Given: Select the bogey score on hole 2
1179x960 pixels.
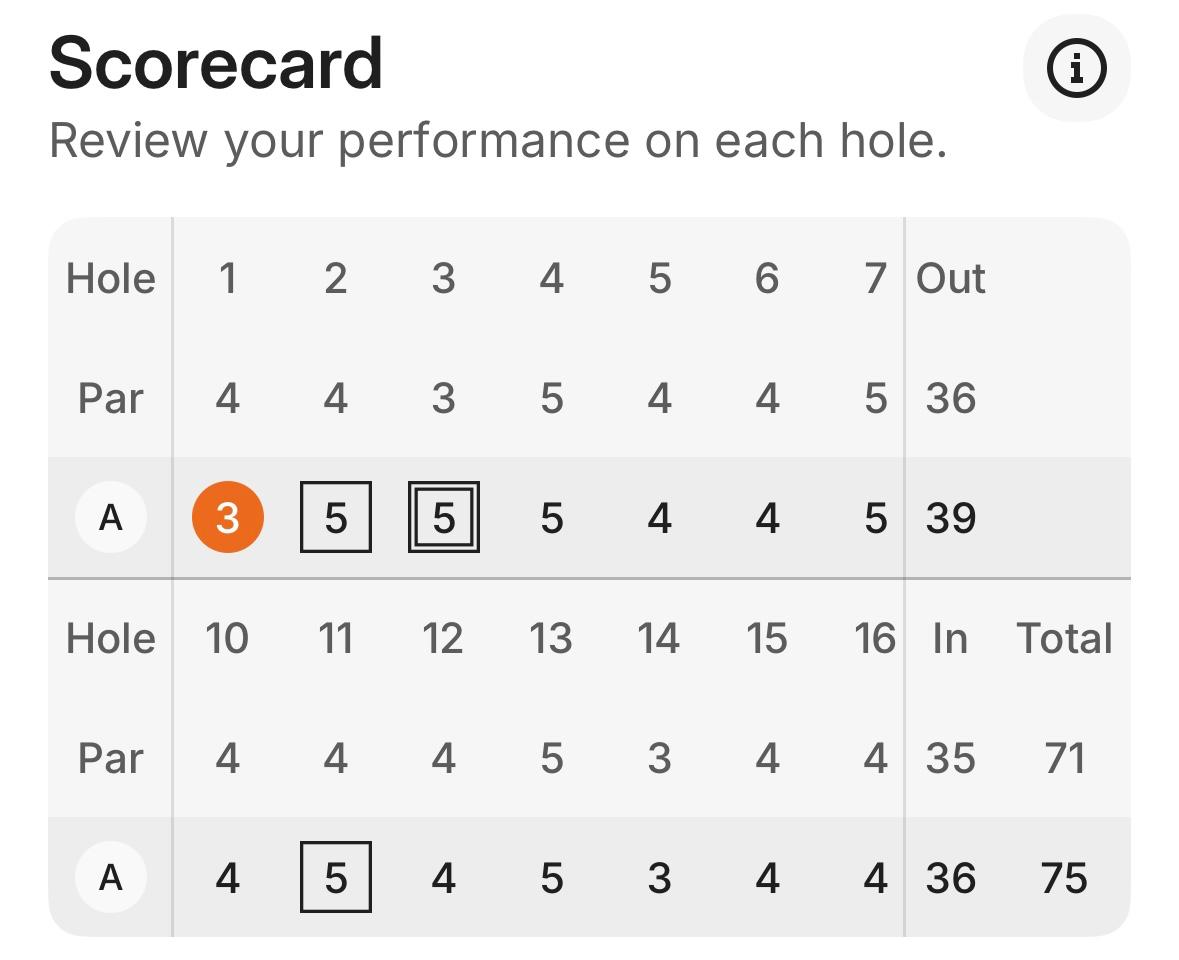Looking at the screenshot, I should 336,518.
